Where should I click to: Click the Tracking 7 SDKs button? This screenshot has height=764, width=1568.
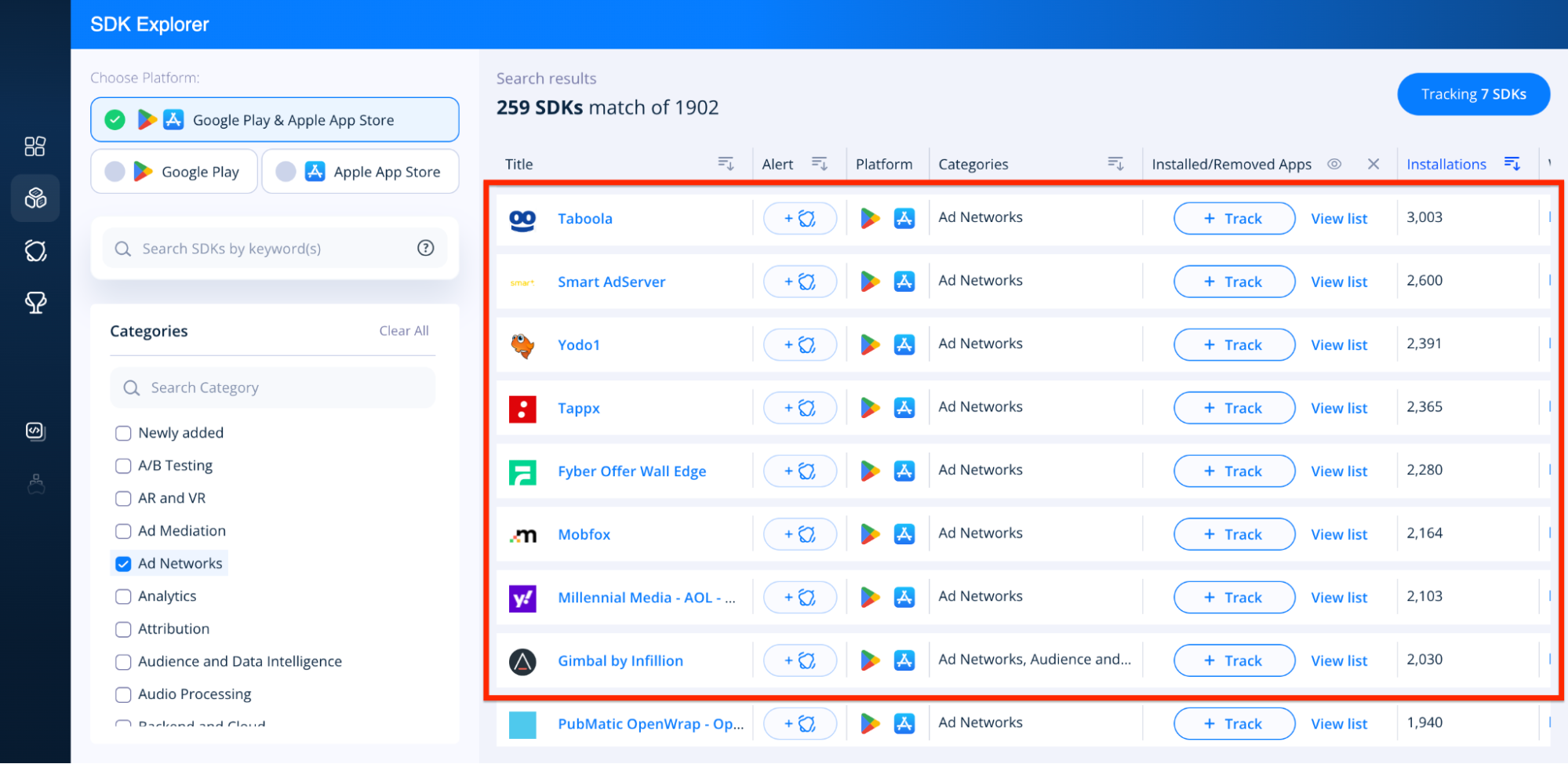(1473, 94)
